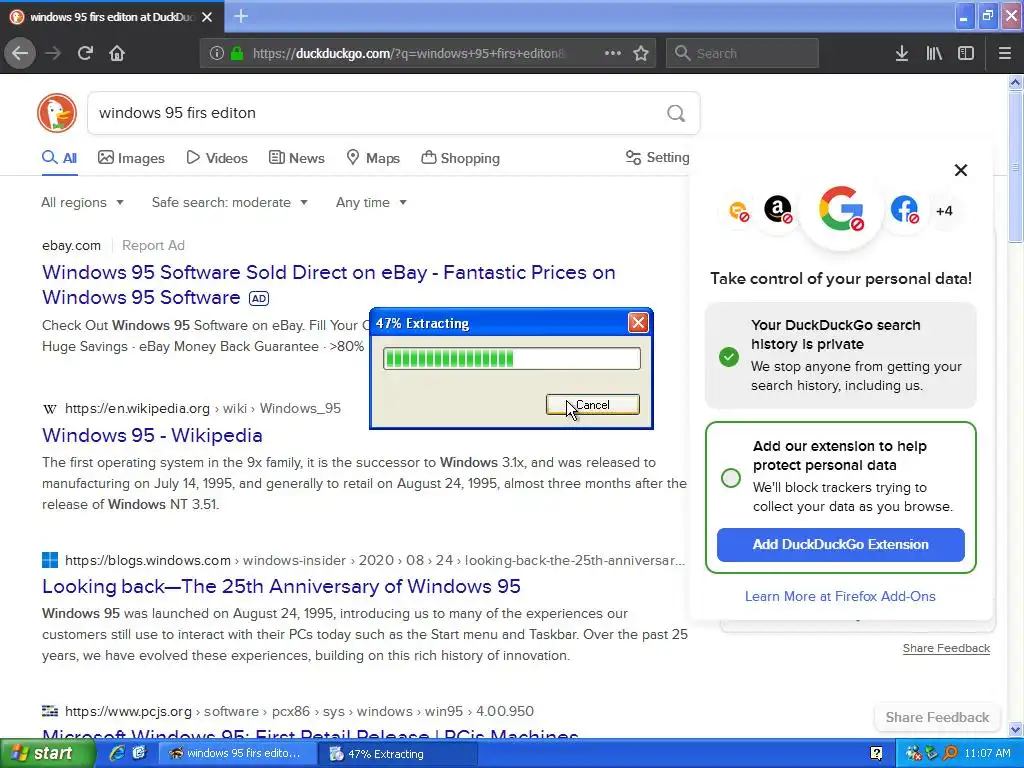Click the page scrollbar up arrow
The image size is (1024, 768).
click(x=1015, y=82)
